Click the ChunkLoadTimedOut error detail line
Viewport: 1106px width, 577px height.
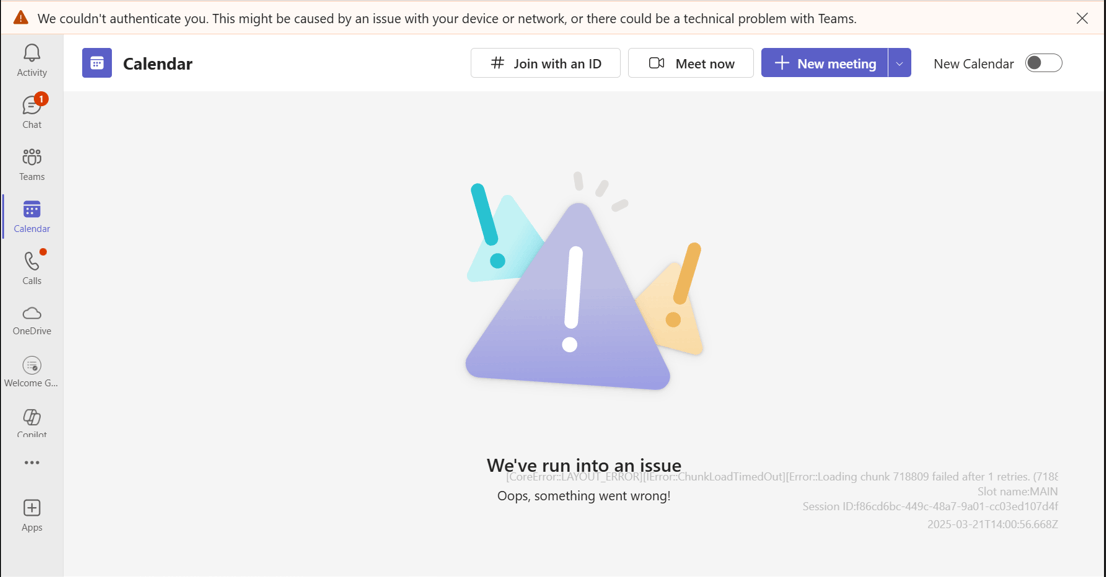pos(782,477)
